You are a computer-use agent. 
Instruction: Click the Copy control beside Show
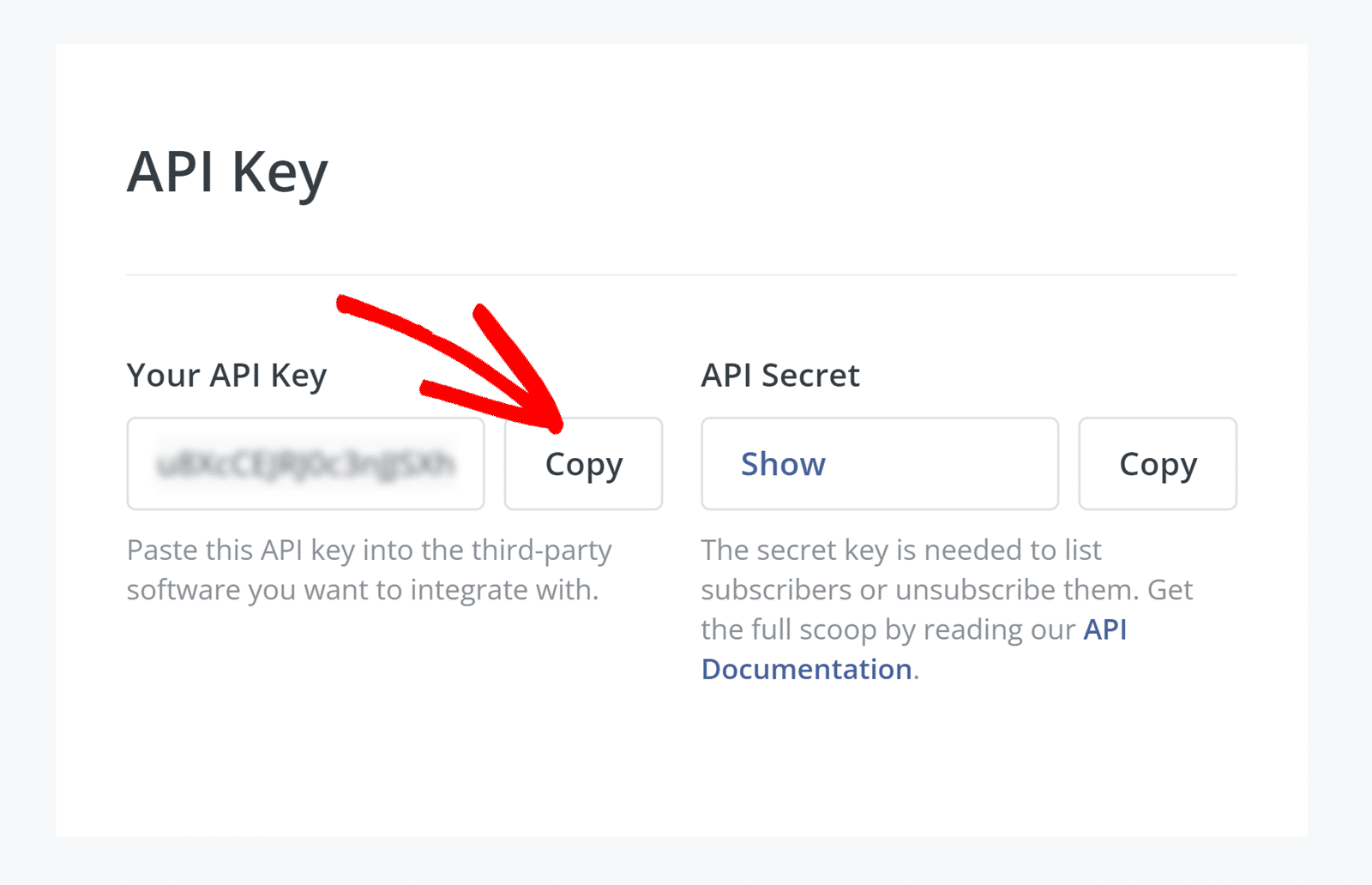click(1157, 464)
